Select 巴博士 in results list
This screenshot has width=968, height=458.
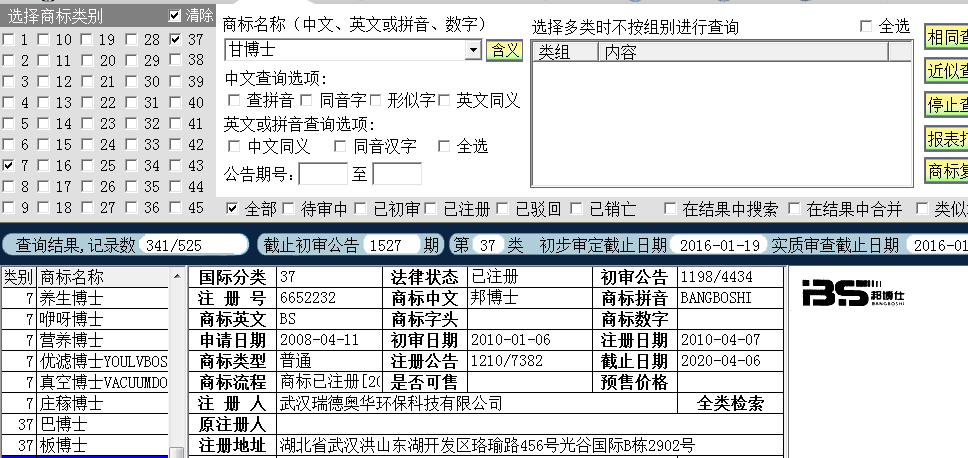click(102, 424)
